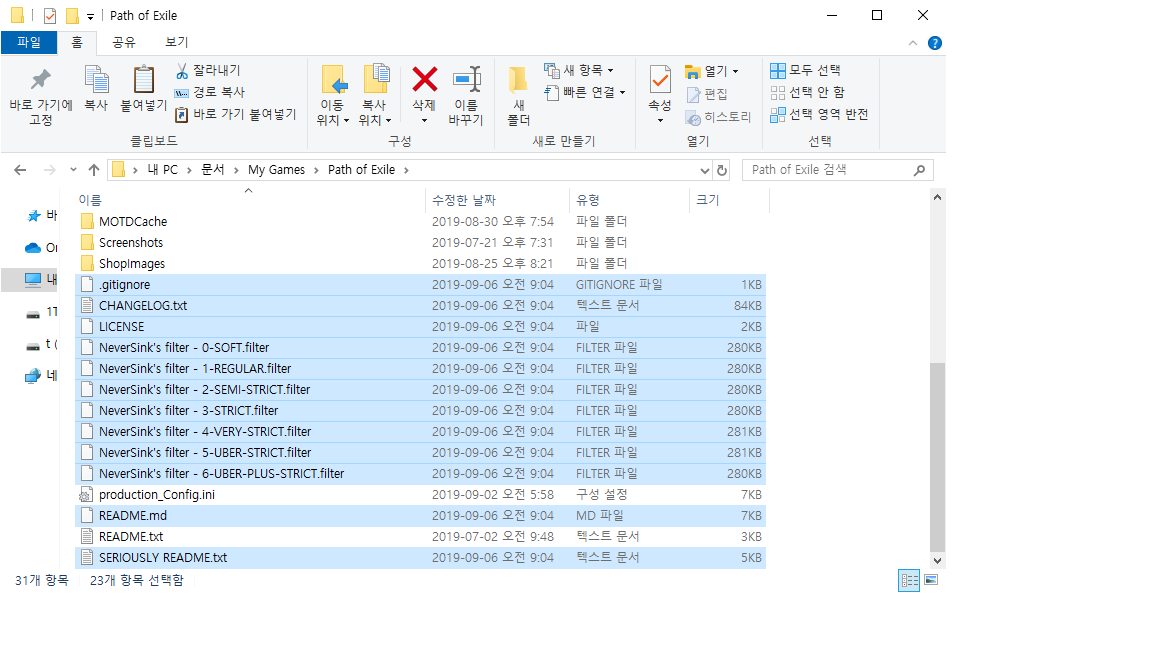This screenshot has width=1152, height=648.
Task: Open New item (새 항목) dropdown
Action: (578, 71)
